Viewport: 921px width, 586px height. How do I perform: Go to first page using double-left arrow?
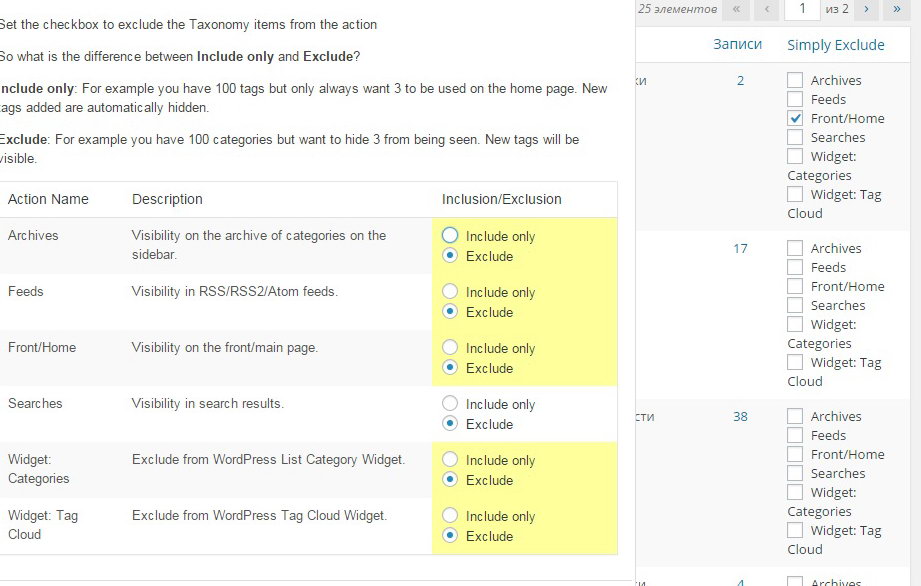click(x=736, y=9)
